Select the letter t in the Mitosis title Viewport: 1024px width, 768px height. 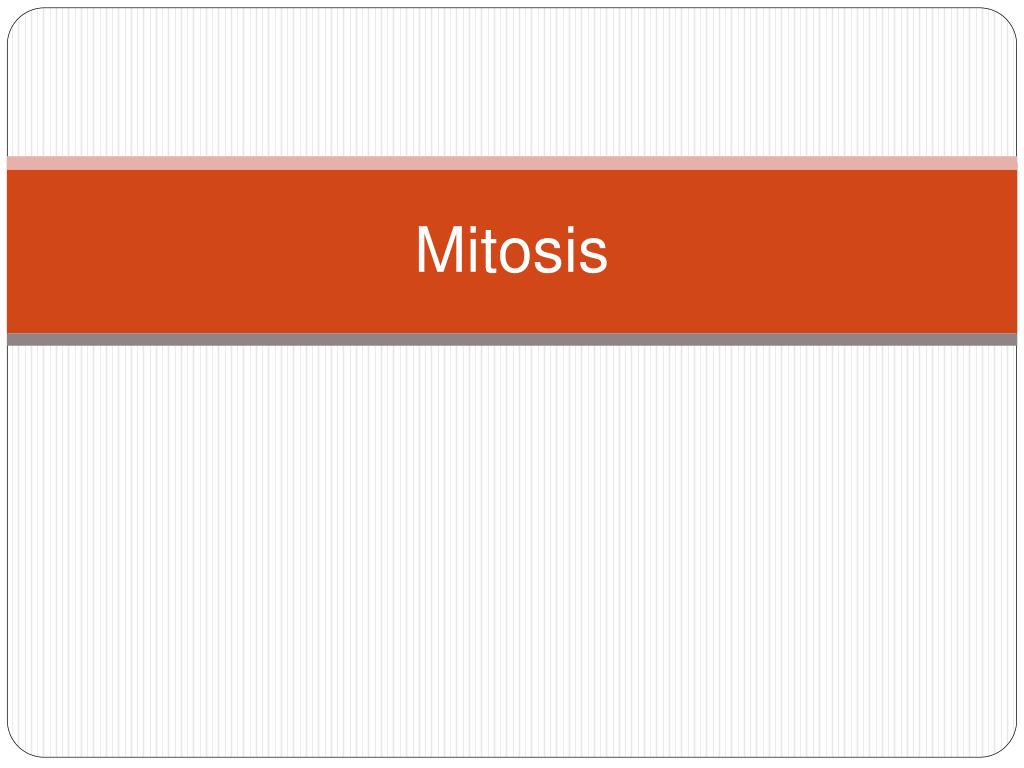pyautogui.click(x=486, y=251)
